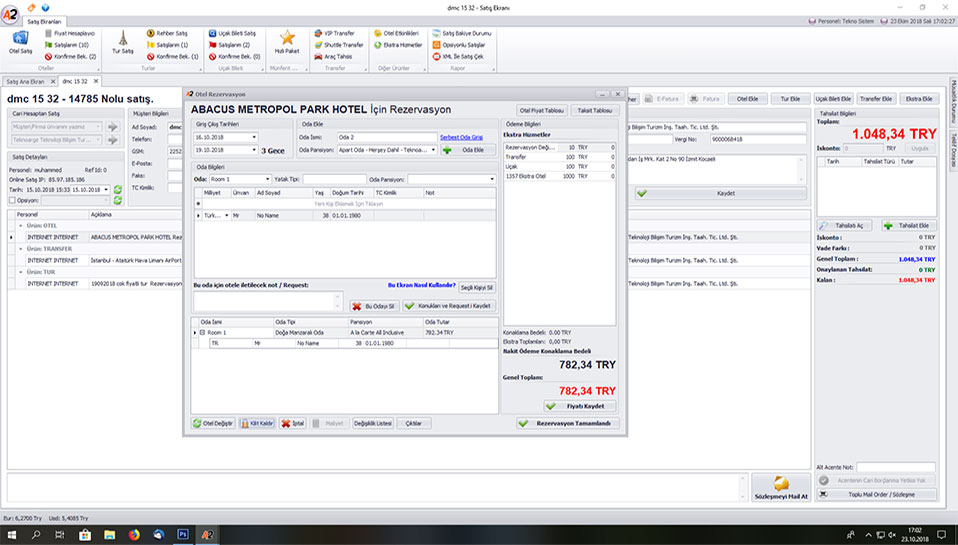Open the Opsiyonlu Satışlar report
The height and width of the screenshot is (545, 958).
[459, 45]
